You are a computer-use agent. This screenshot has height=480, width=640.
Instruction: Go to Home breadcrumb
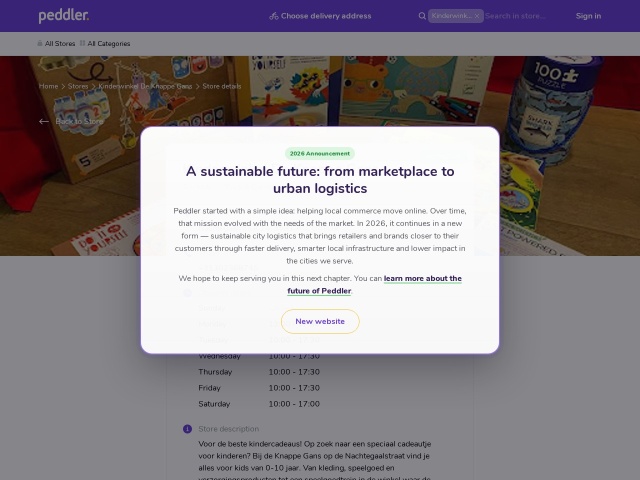[49, 86]
